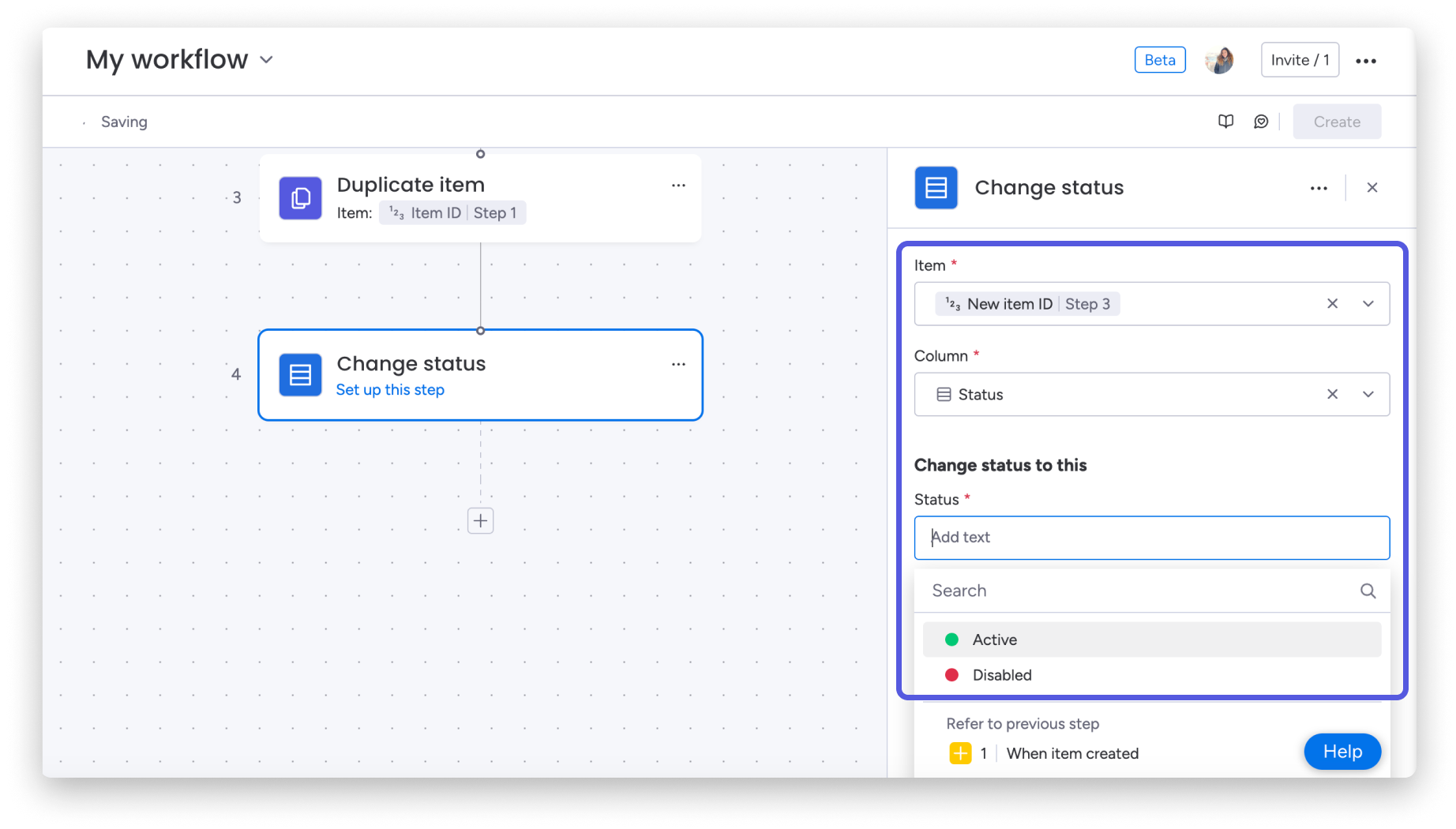
Task: Click the Status column field value
Action: point(970,395)
